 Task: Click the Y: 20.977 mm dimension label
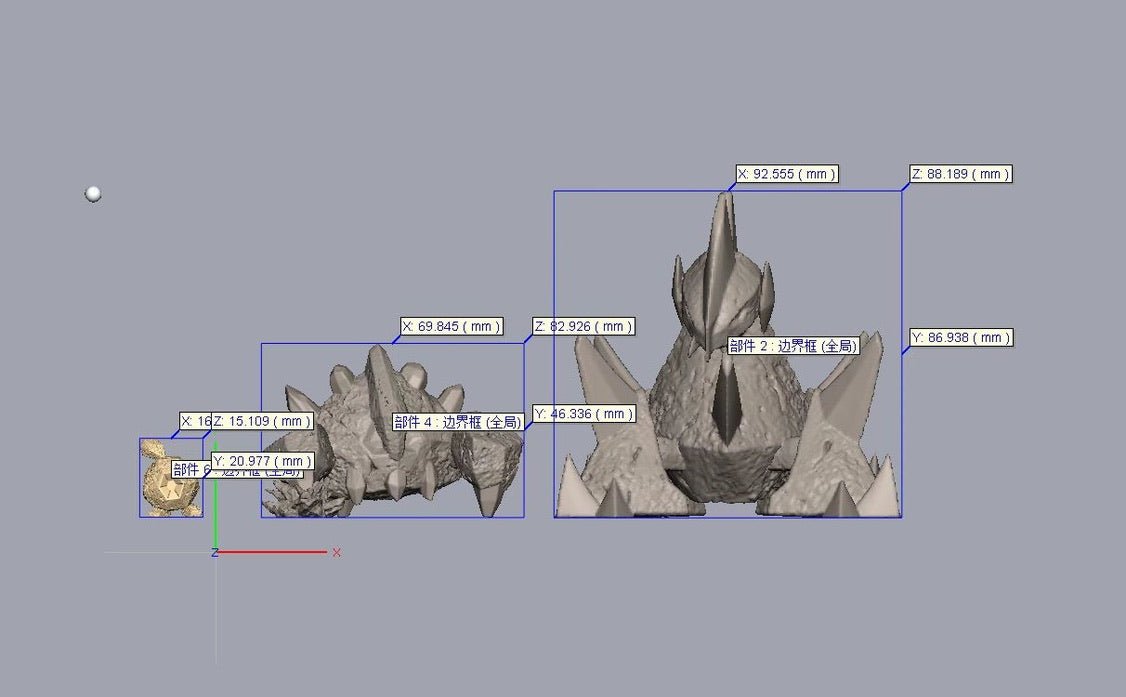[x=262, y=461]
